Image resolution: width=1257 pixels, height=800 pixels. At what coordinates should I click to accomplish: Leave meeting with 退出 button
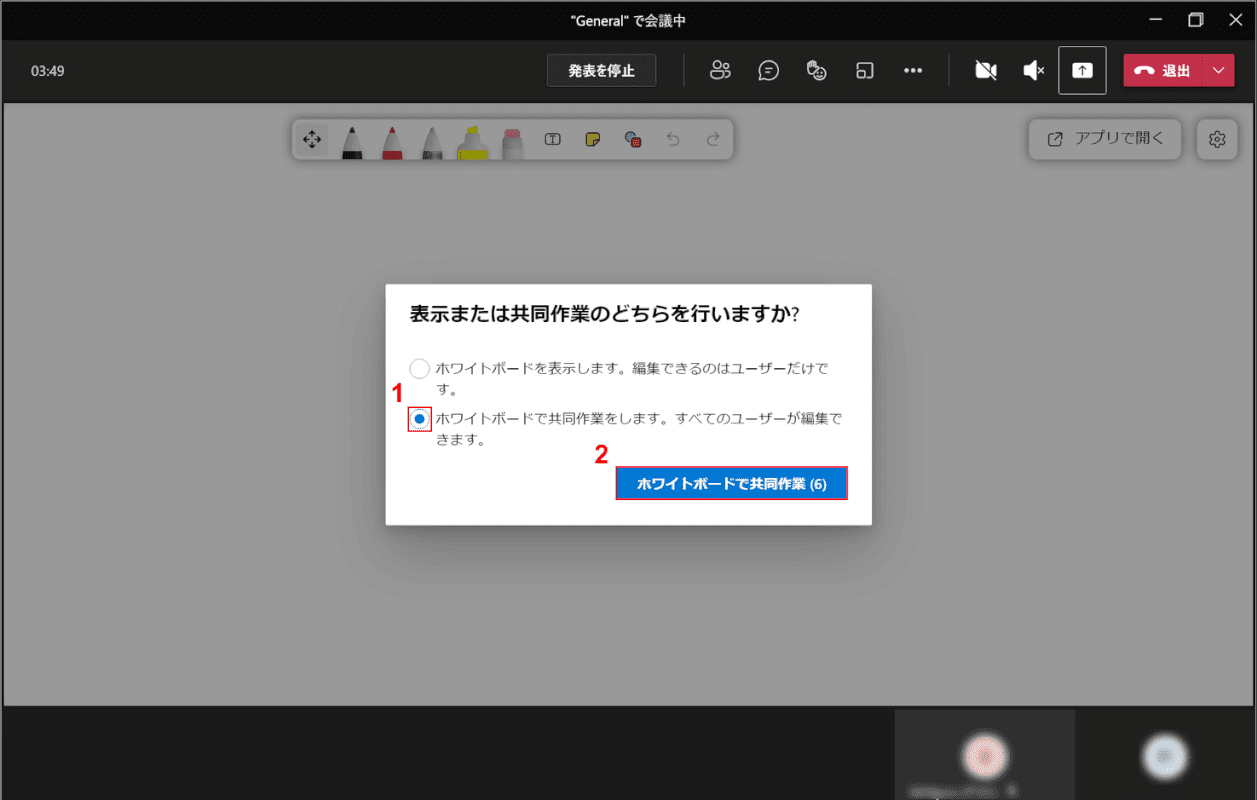(1163, 71)
